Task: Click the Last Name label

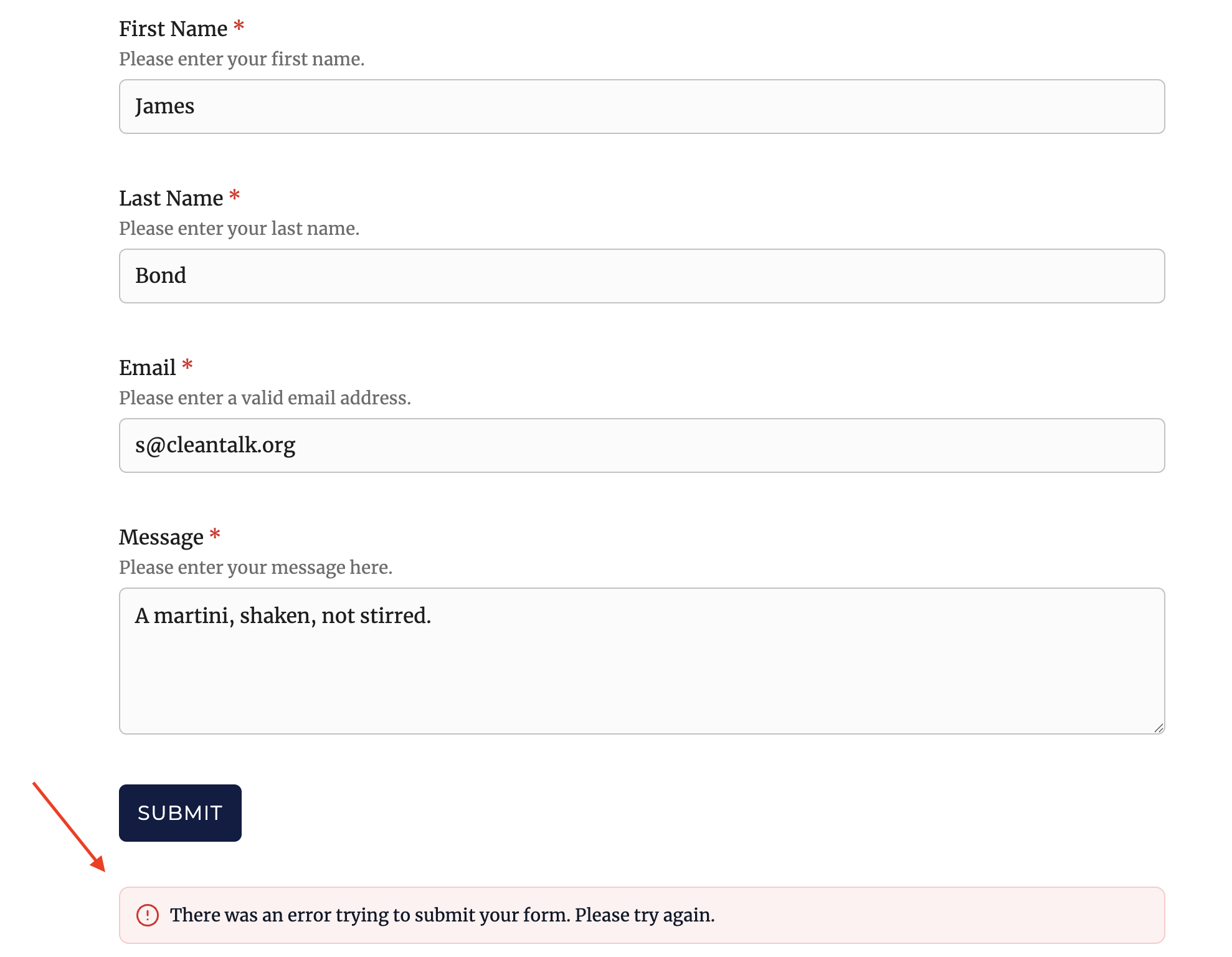Action: point(171,199)
